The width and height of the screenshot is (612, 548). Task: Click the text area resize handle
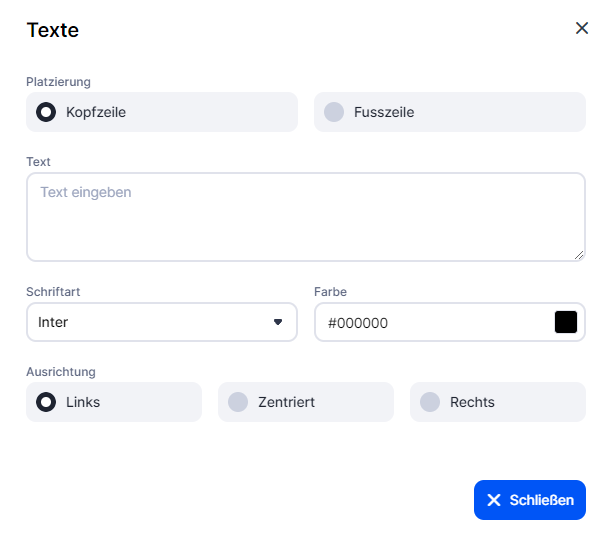[x=579, y=255]
